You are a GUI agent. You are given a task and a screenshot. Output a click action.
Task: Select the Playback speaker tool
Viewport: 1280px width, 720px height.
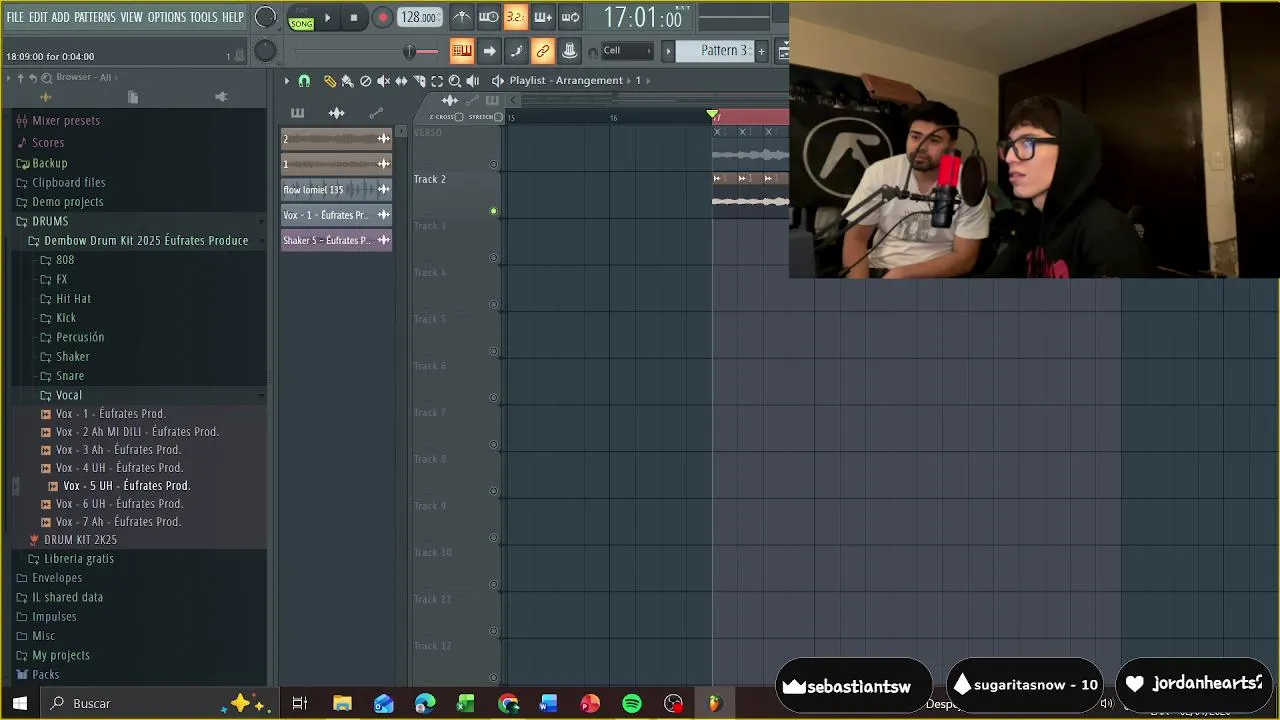(x=473, y=81)
